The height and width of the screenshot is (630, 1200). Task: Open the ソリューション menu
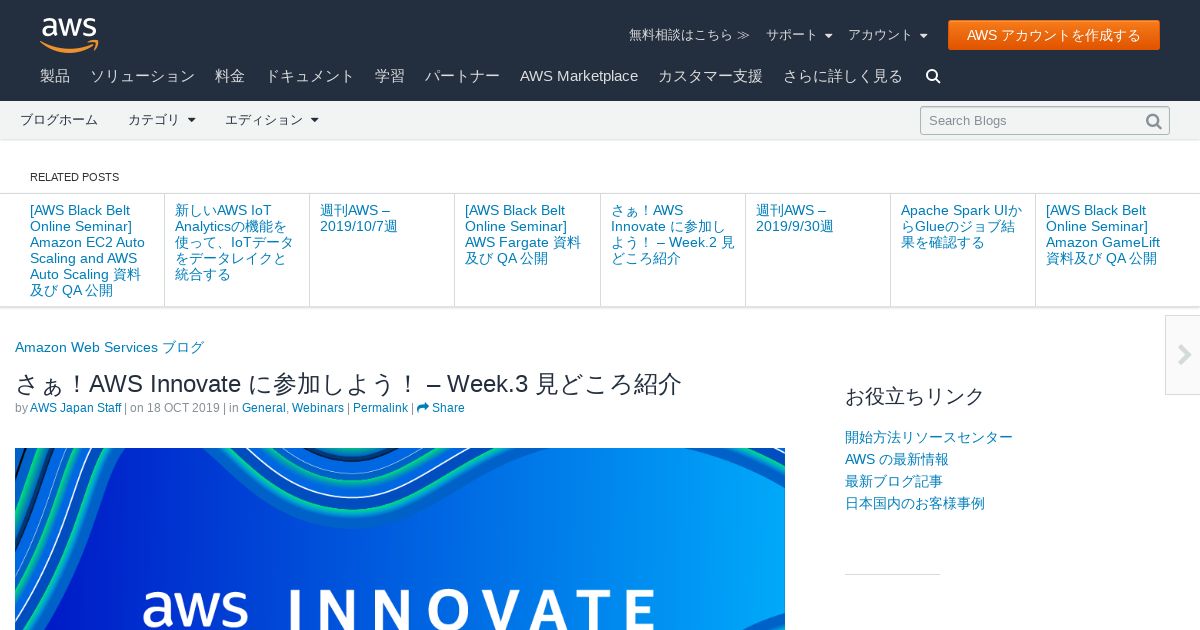[142, 76]
